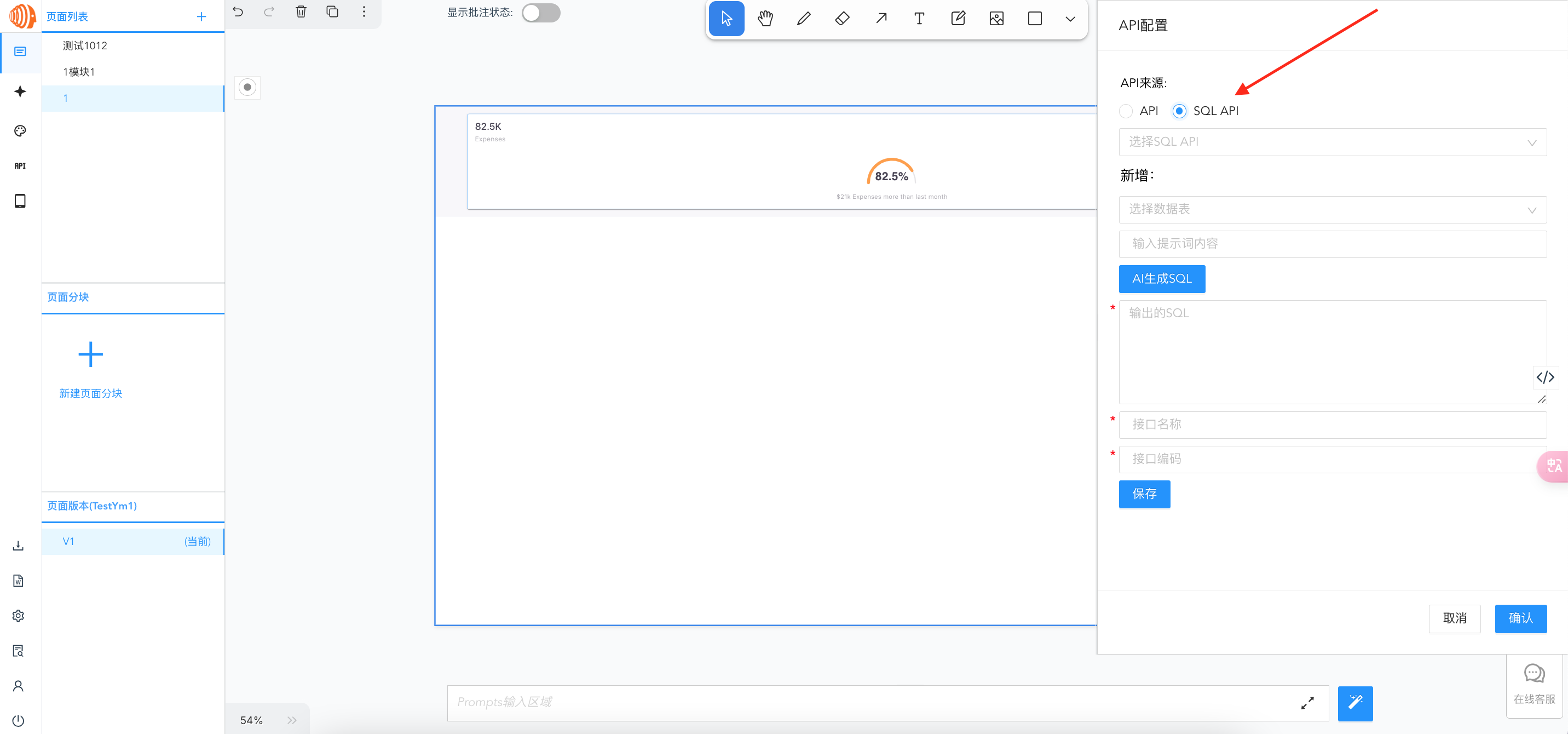Select the image insert tool
The image size is (1568, 734).
coord(996,18)
